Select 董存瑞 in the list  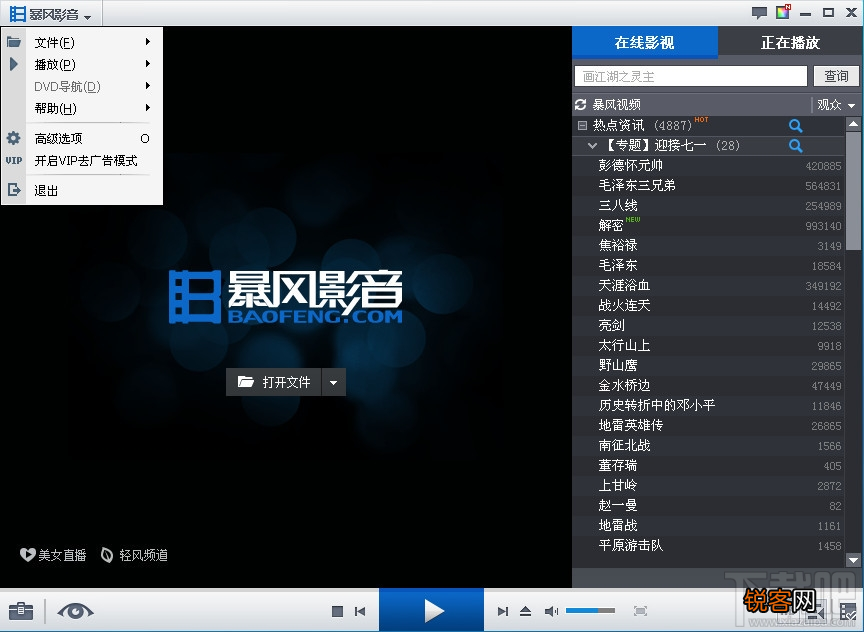point(709,466)
